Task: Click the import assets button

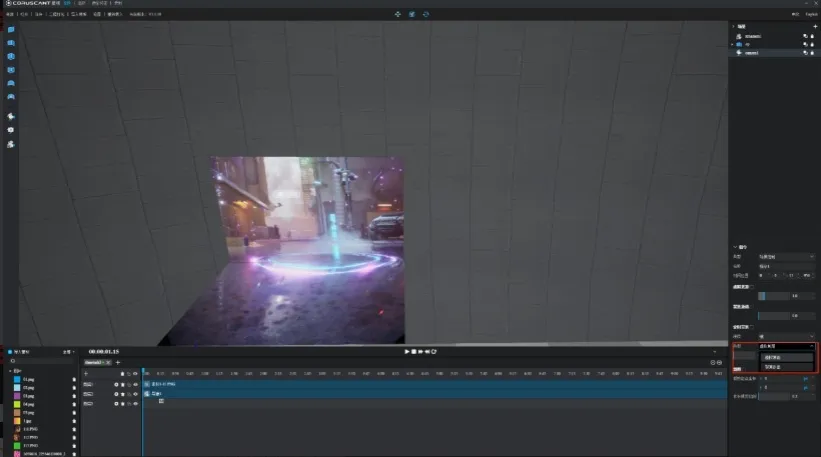Action: tap(19, 352)
